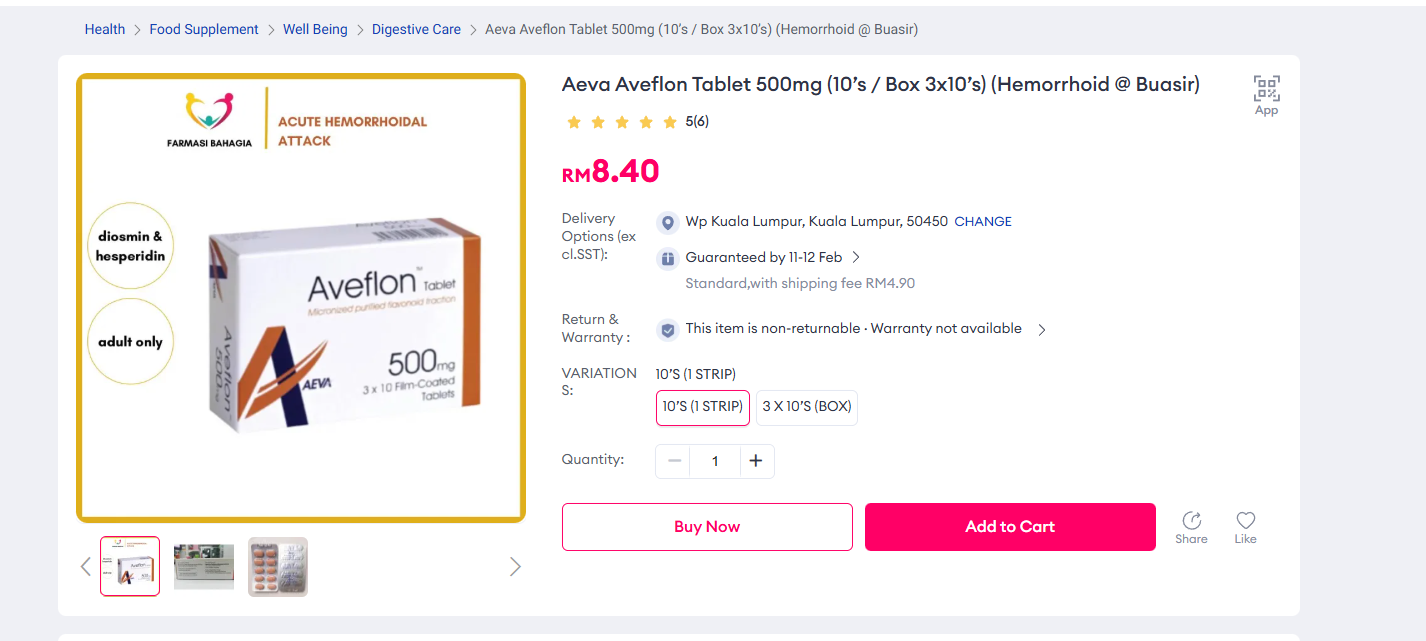Select the 10'S (1 STRIP) variation
1426x641 pixels.
(702, 407)
